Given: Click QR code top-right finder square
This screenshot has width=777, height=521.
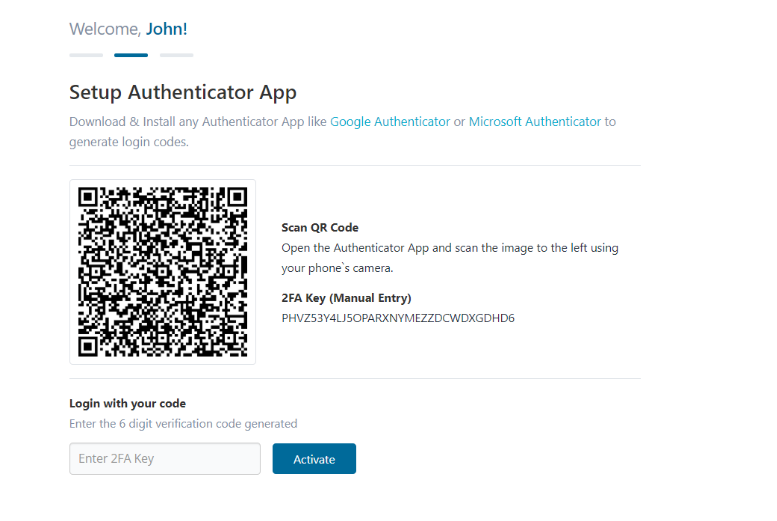Looking at the screenshot, I should point(237,197).
